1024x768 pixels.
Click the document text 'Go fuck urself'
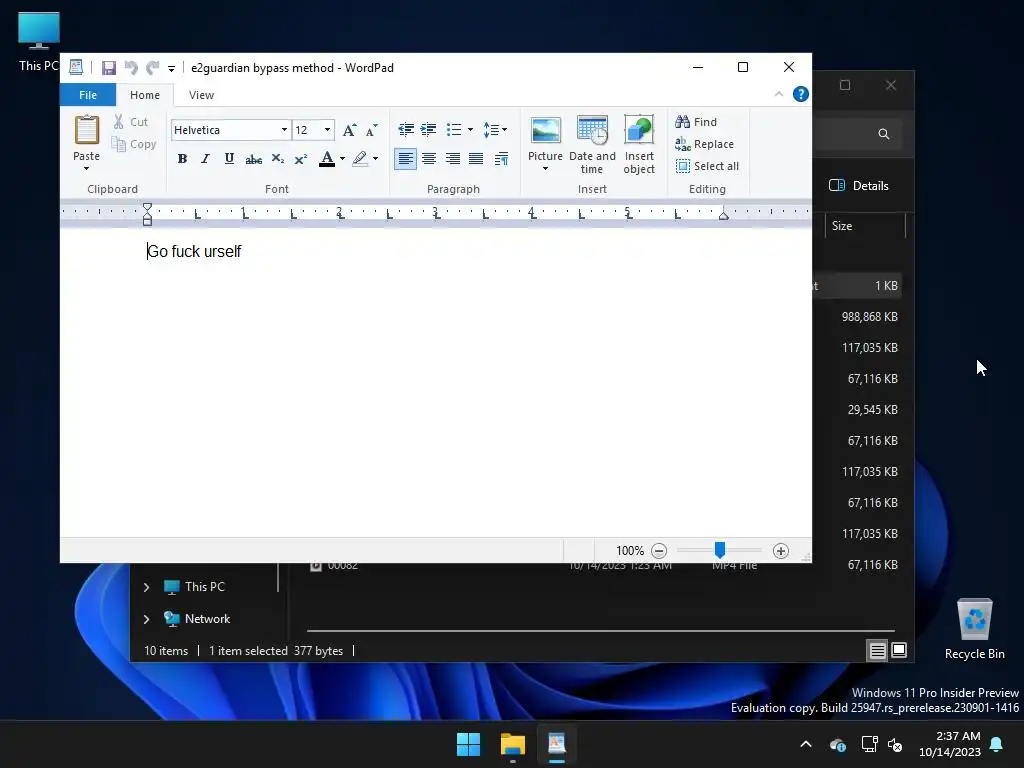[x=194, y=251]
